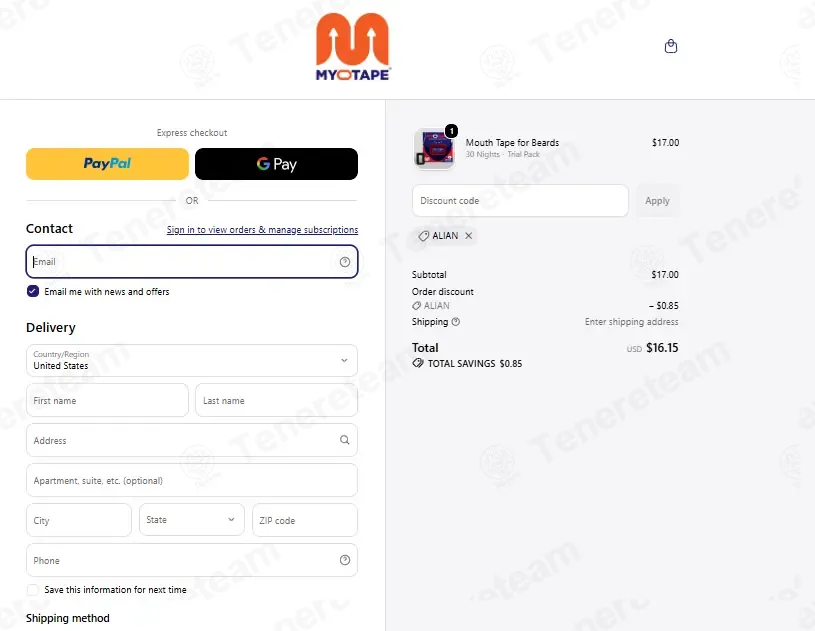
Task: Click the Enter shipping address text
Action: click(632, 322)
